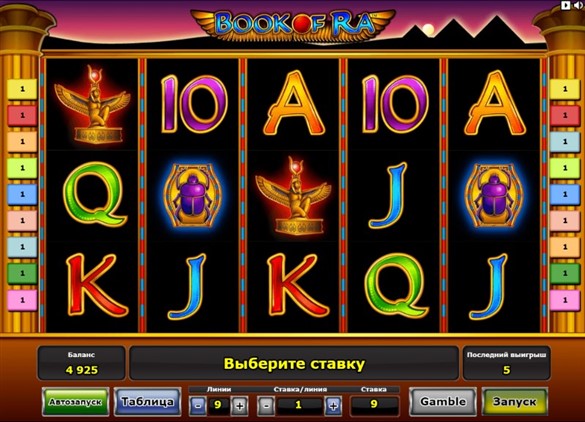The image size is (585, 422).
Task: Click the green Q symbol on reel one
Action: click(x=94, y=195)
